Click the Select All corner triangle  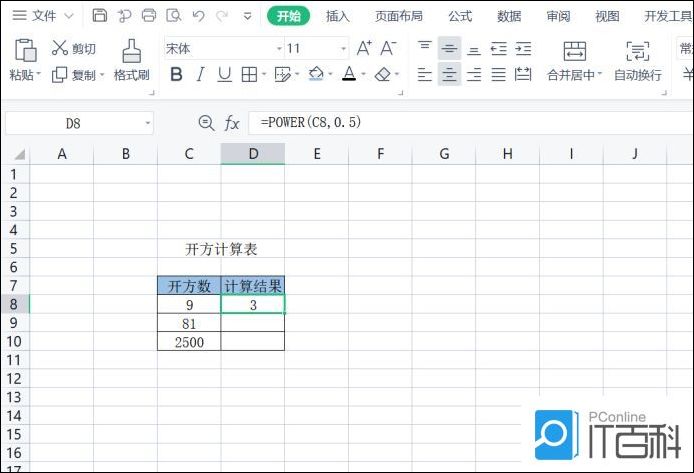19,154
